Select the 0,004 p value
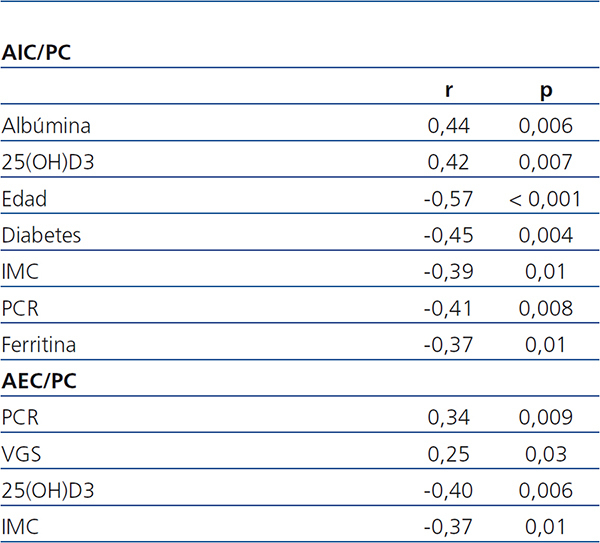 point(546,235)
